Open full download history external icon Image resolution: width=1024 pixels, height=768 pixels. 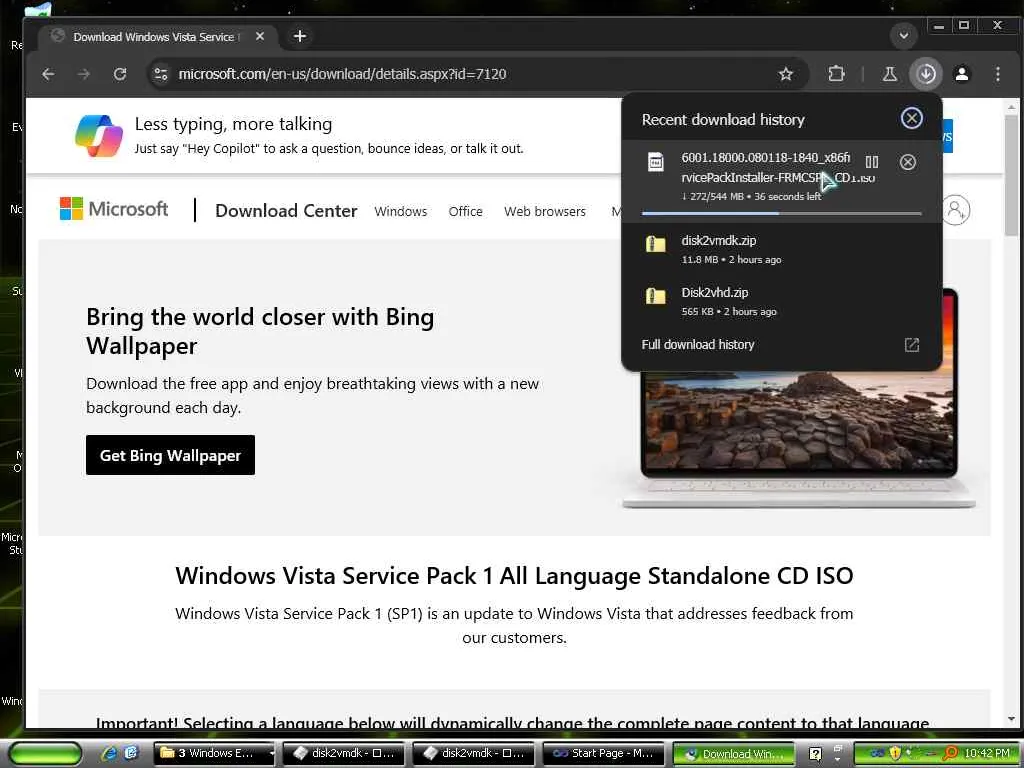[912, 345]
